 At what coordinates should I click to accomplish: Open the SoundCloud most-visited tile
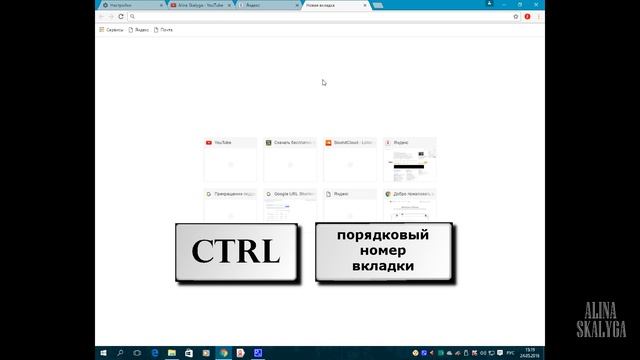350,160
